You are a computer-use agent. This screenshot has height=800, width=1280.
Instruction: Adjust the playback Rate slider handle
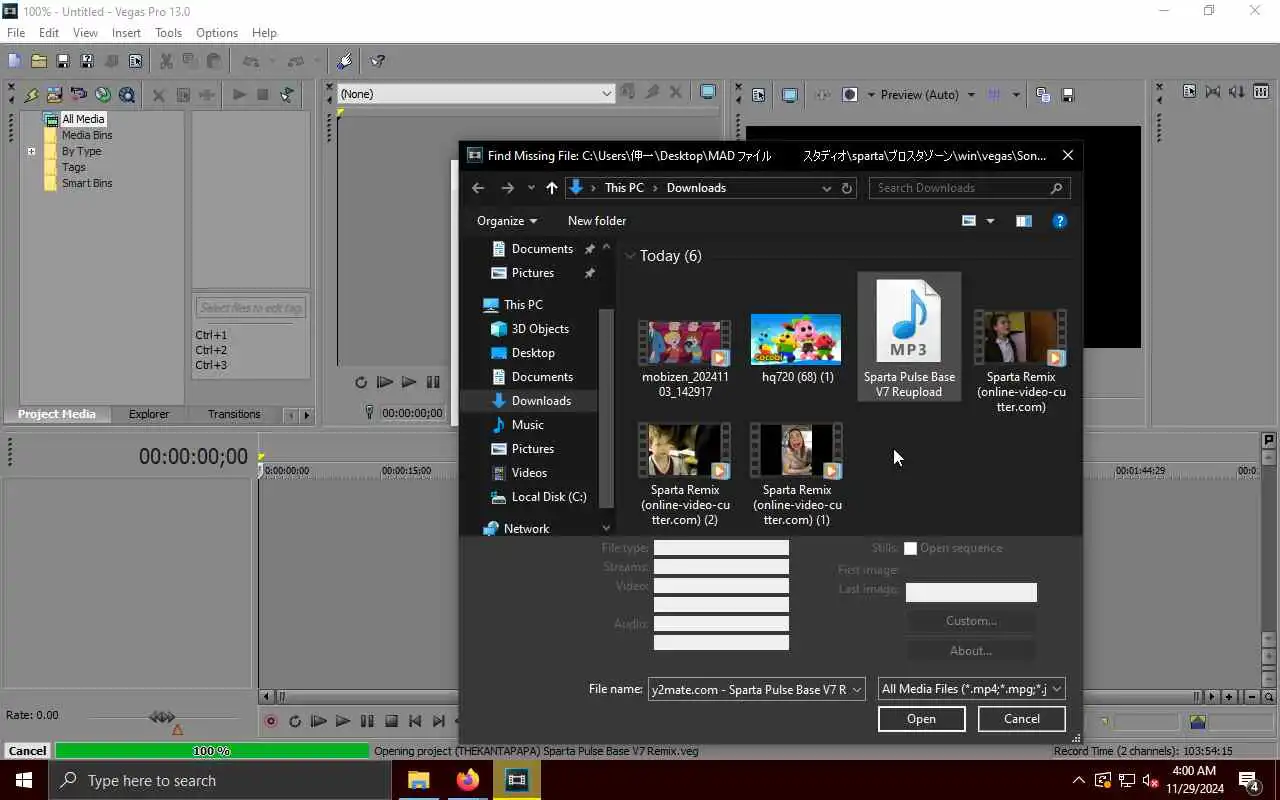coord(161,717)
